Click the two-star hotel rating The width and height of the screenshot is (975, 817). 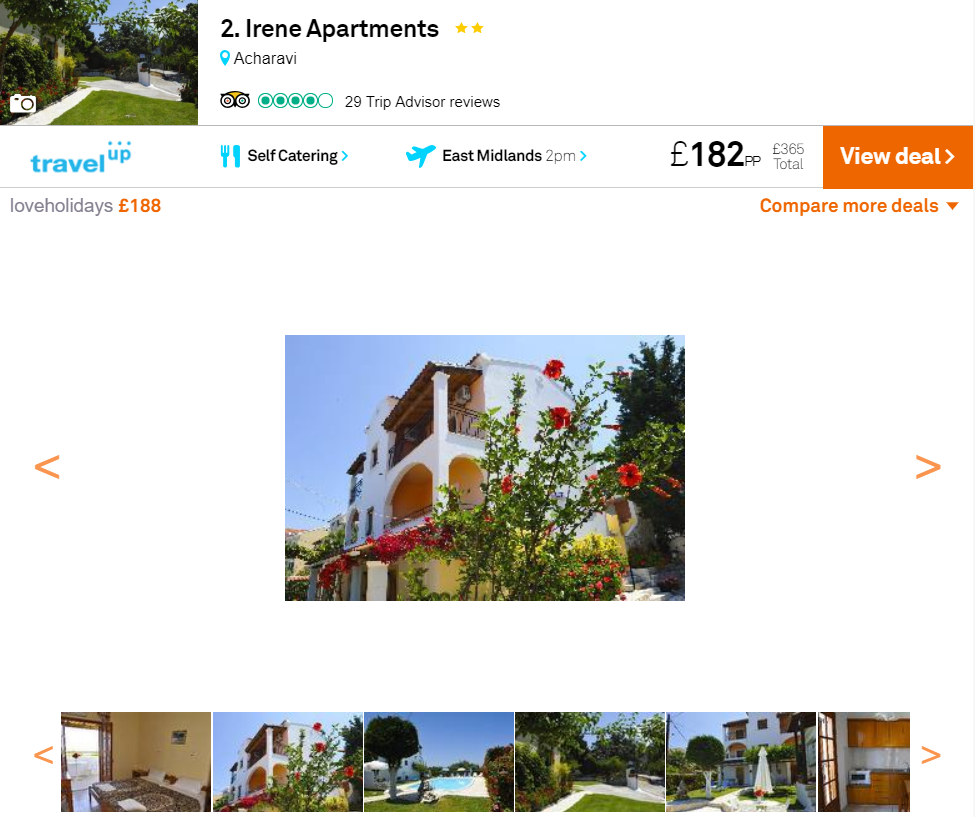pos(469,28)
